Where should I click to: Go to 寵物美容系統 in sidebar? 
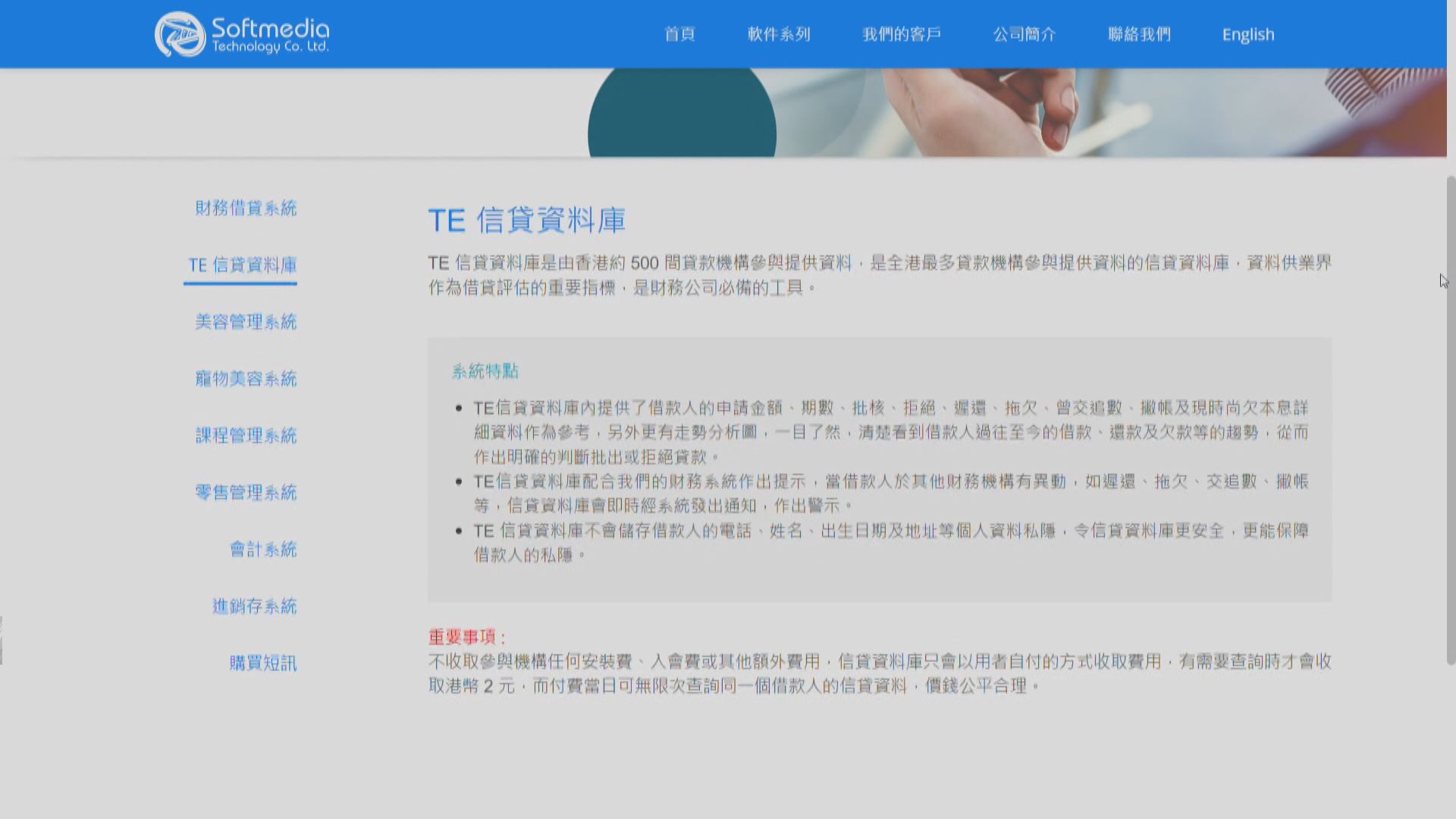coord(246,378)
